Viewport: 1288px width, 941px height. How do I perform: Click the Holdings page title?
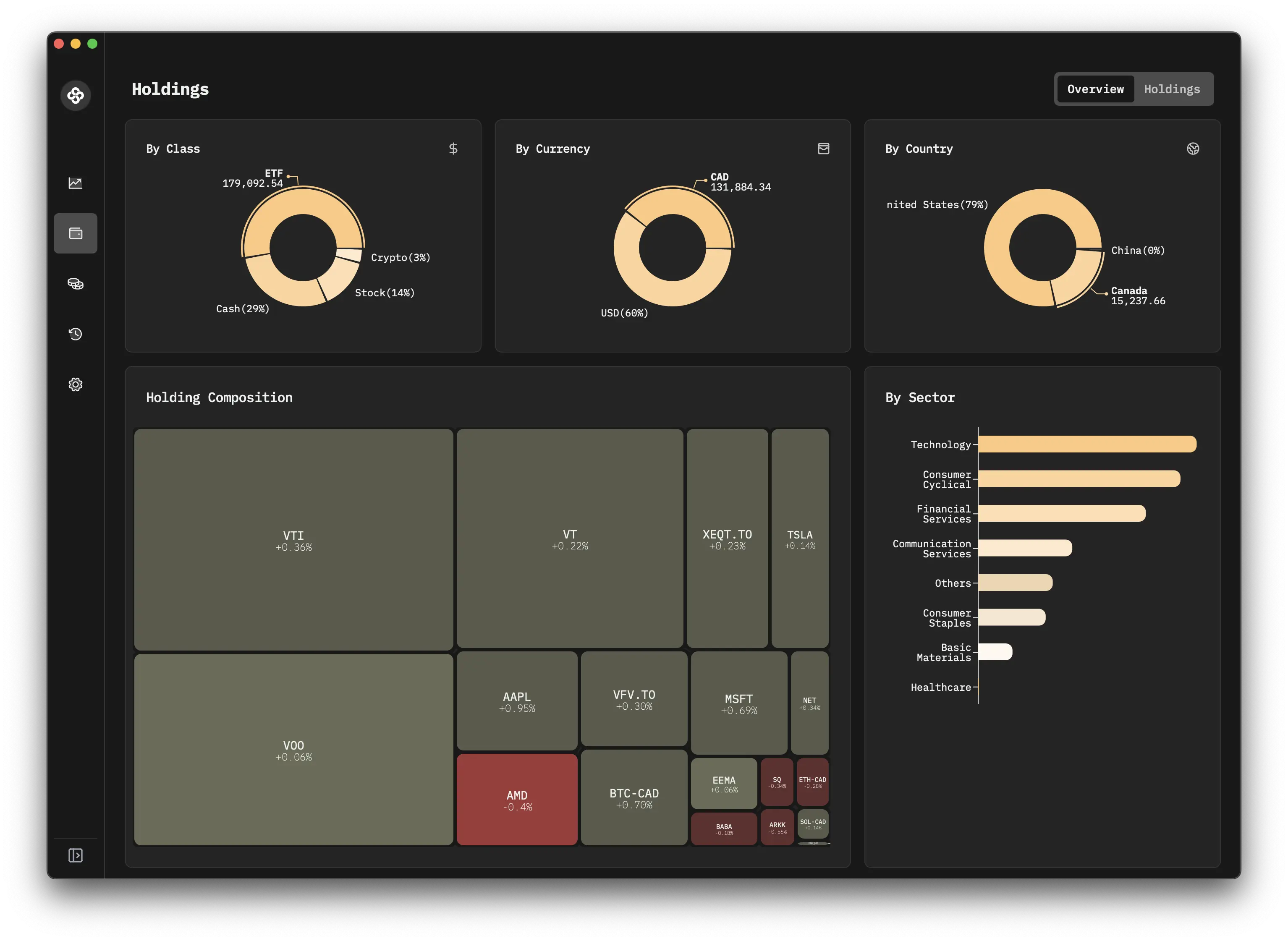point(170,89)
